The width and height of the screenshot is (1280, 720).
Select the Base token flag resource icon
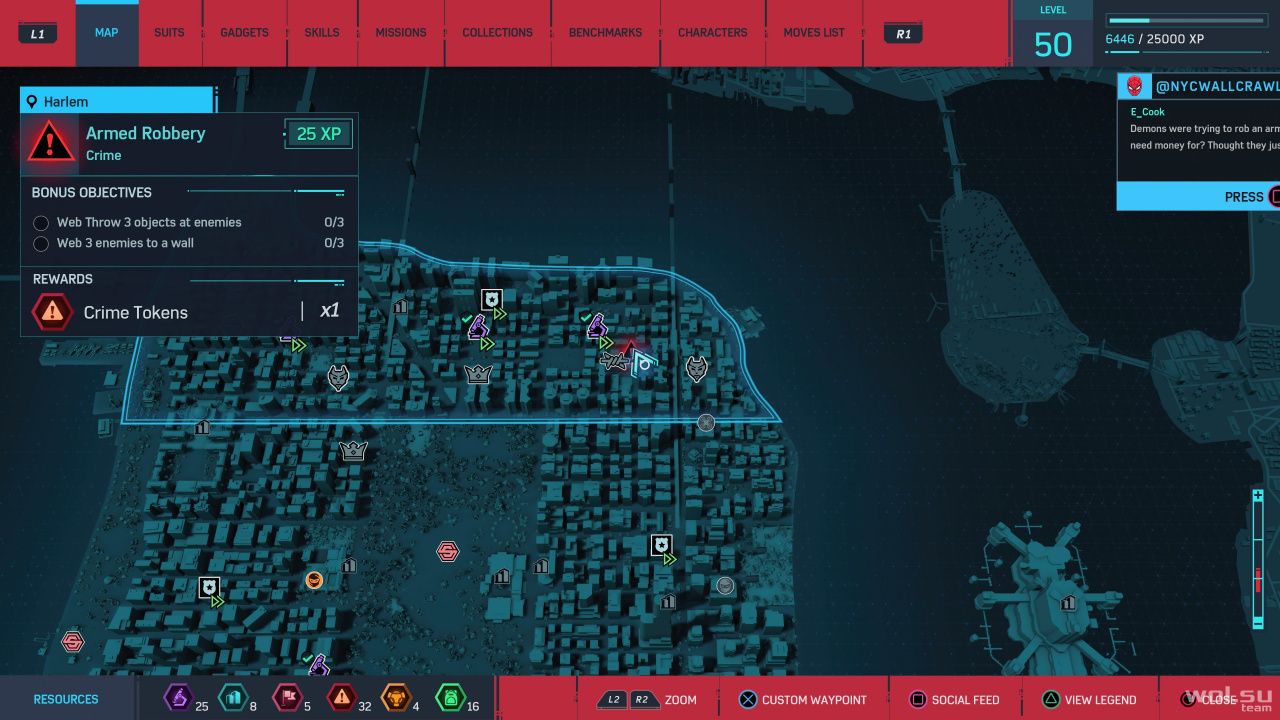[286, 698]
